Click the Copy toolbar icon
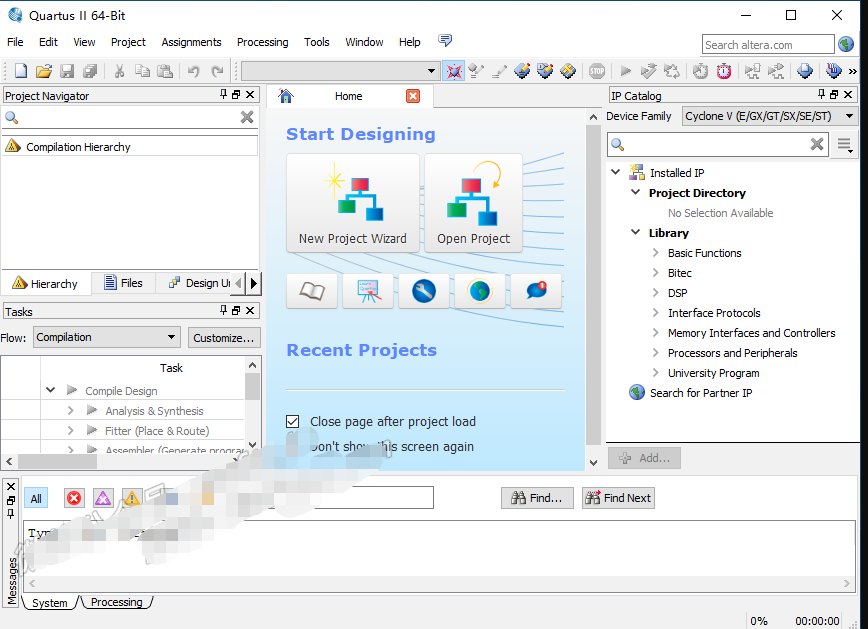Image resolution: width=868 pixels, height=629 pixels. [x=142, y=71]
